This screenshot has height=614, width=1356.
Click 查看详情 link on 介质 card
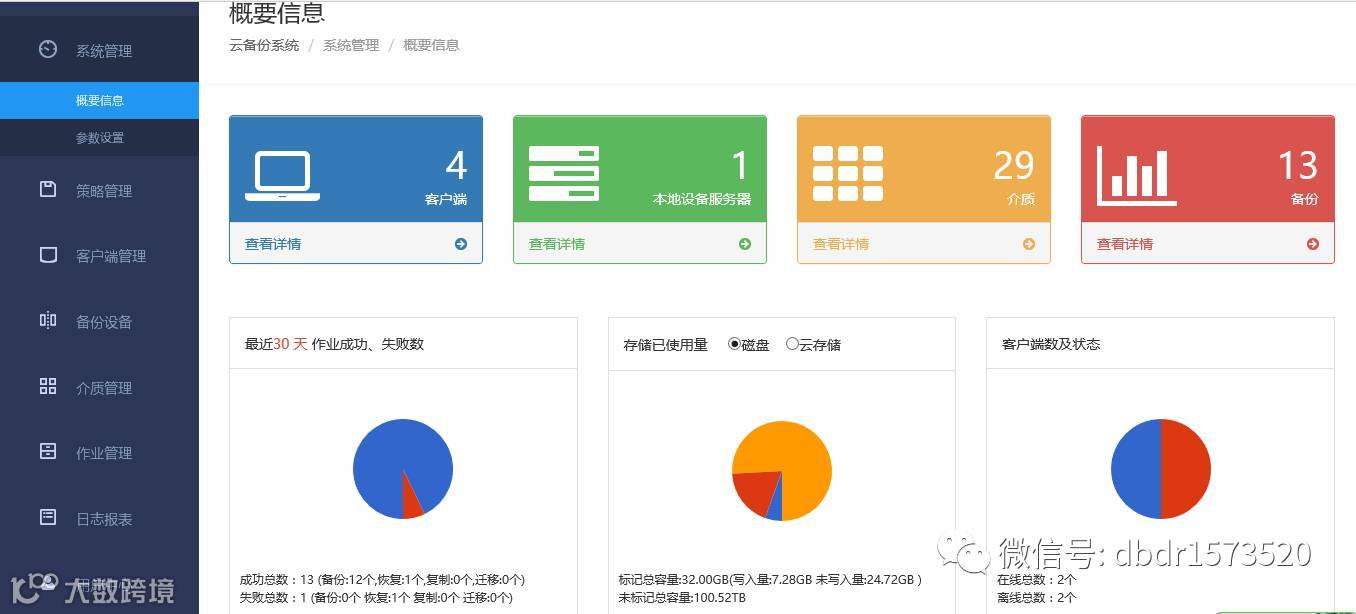click(x=841, y=244)
